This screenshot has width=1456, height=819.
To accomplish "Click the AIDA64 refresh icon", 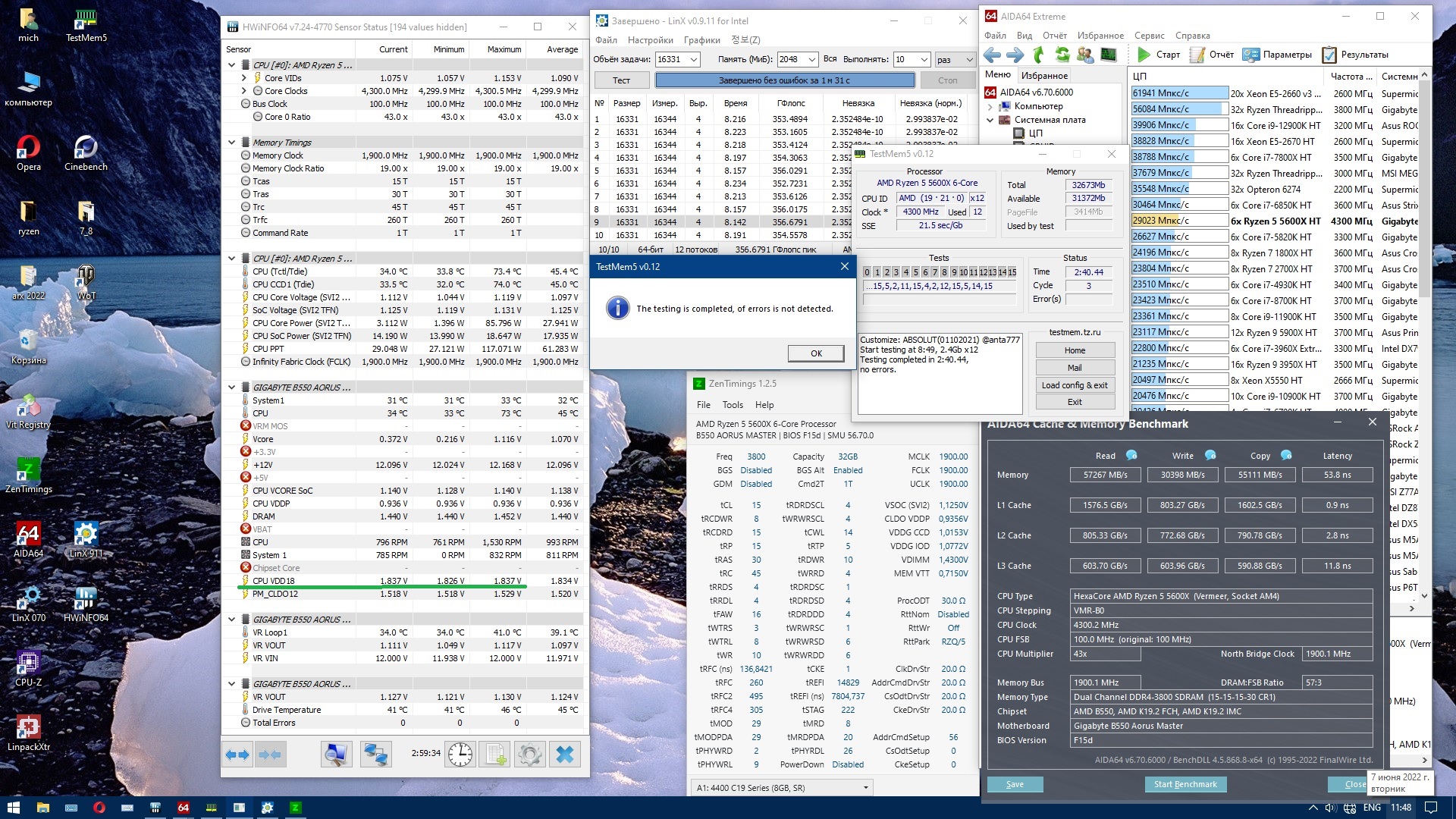I will [1062, 55].
